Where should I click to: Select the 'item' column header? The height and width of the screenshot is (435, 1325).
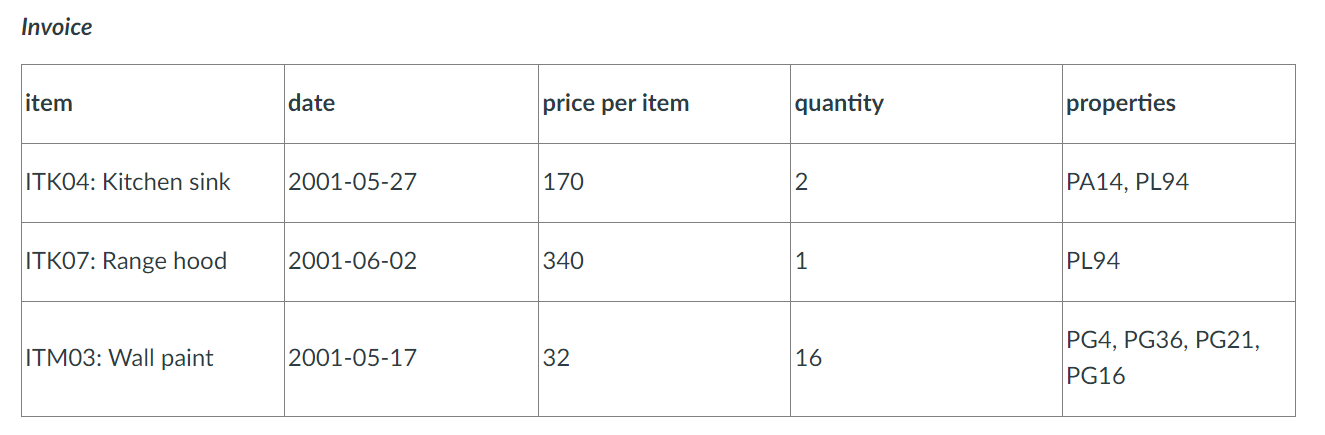(x=153, y=104)
